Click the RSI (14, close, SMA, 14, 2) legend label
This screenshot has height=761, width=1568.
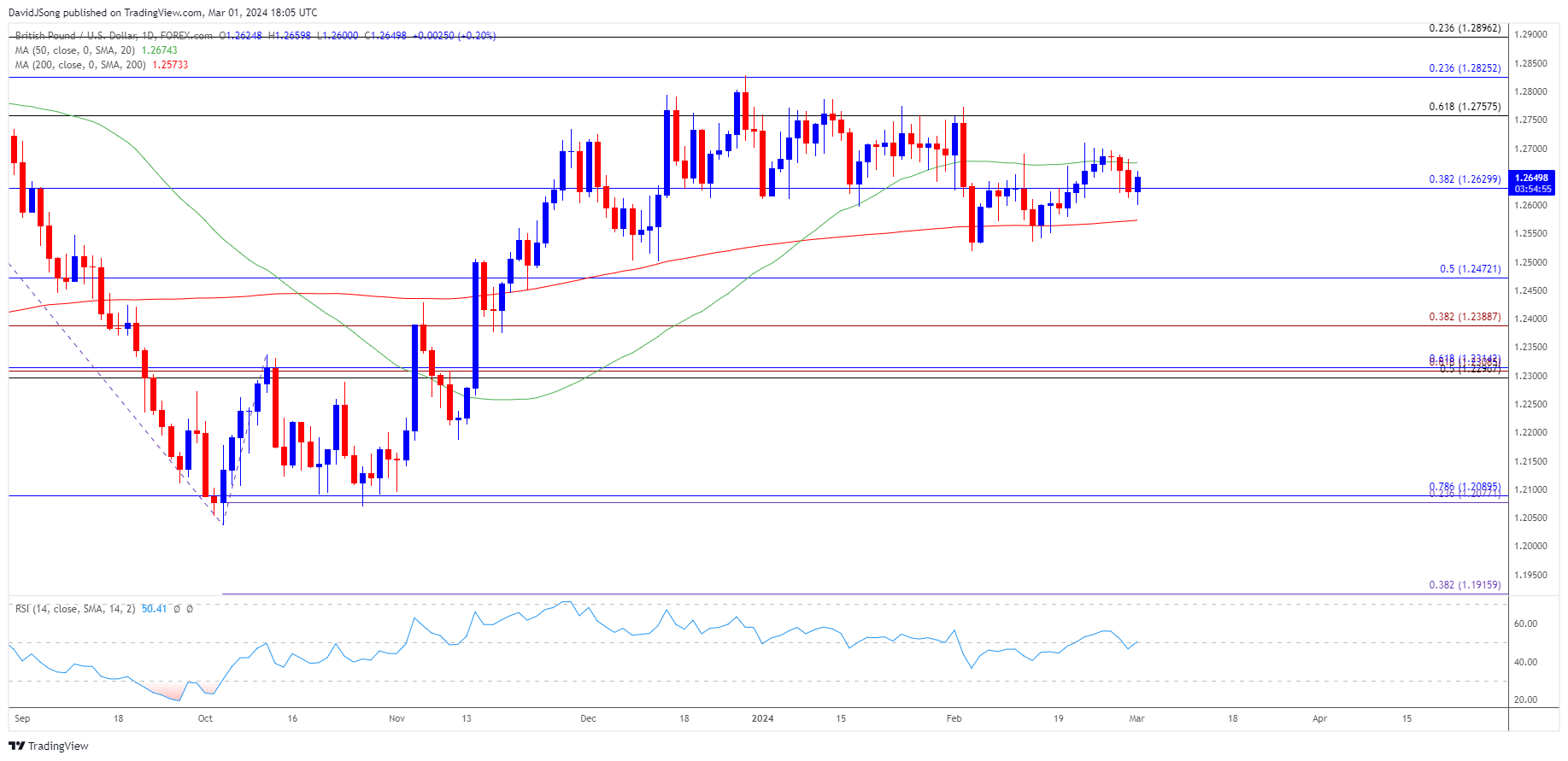coord(75,609)
